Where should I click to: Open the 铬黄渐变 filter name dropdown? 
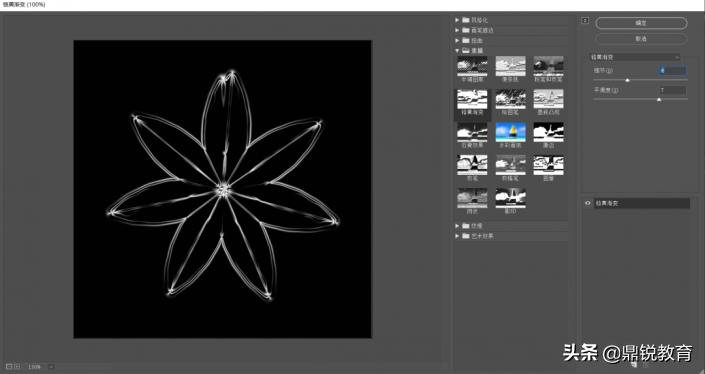coord(634,57)
